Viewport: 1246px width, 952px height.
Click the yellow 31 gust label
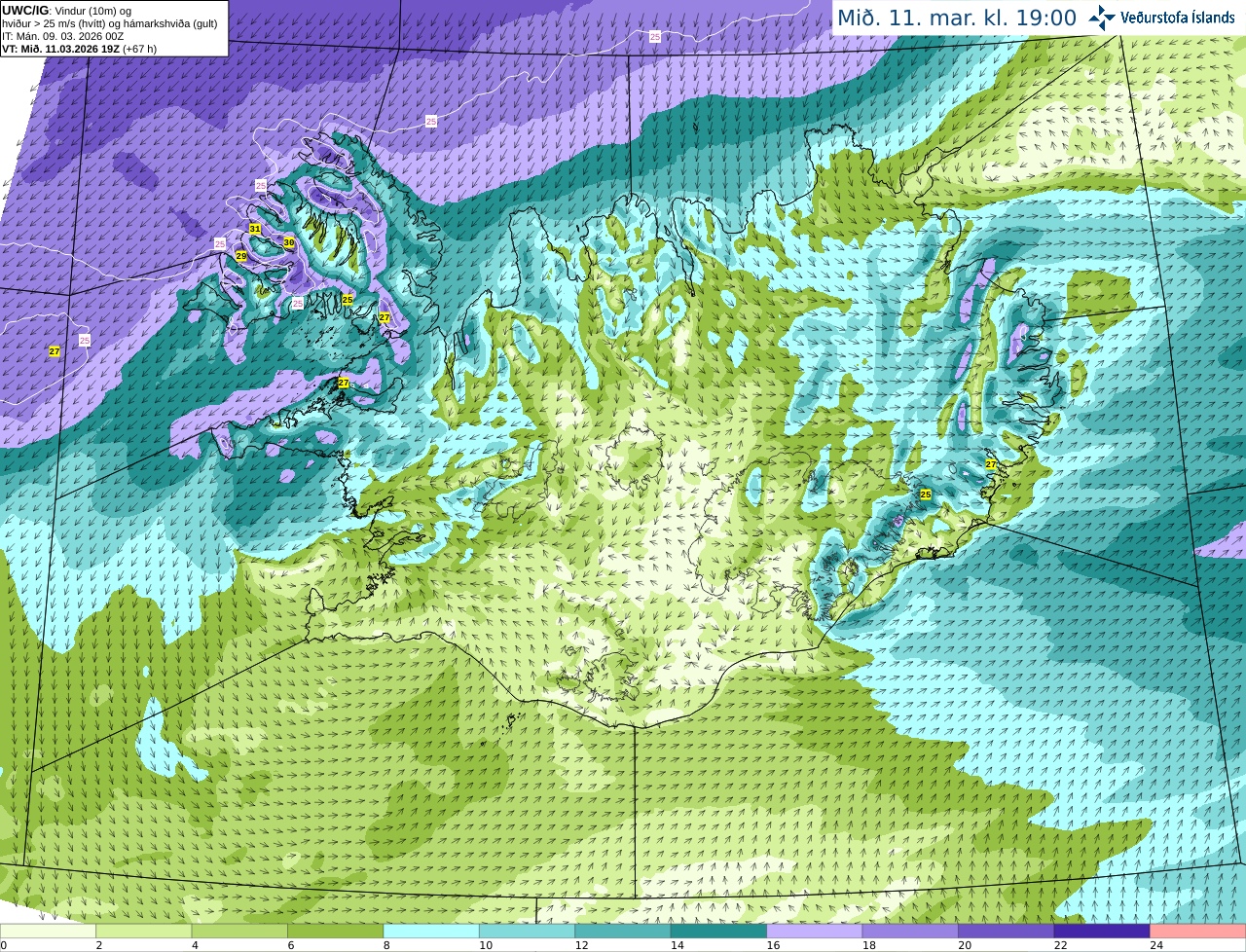point(255,229)
